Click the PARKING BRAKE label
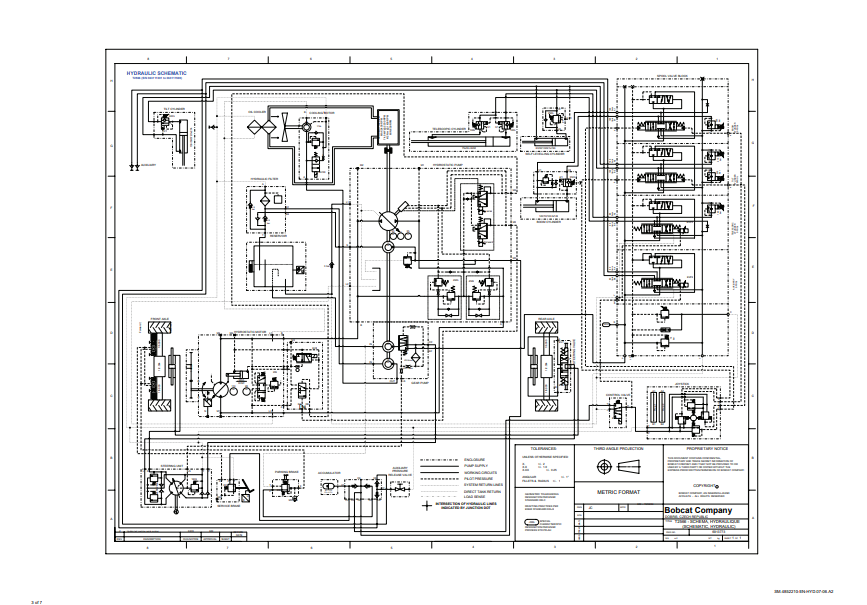This screenshot has width=867, height=605. tap(286, 472)
